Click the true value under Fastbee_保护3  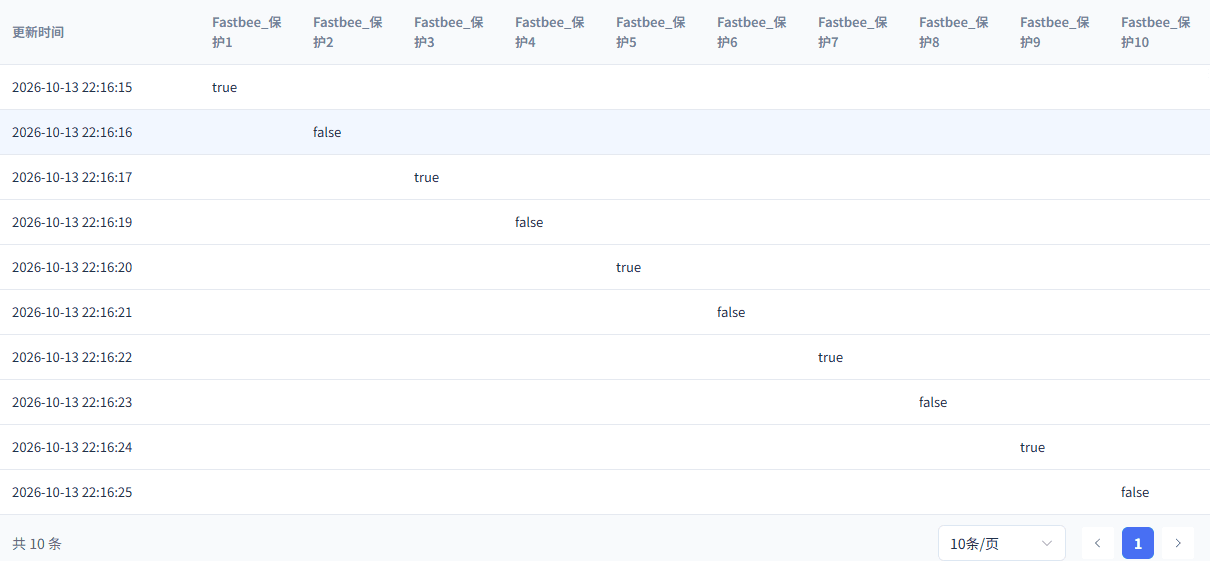pos(426,177)
